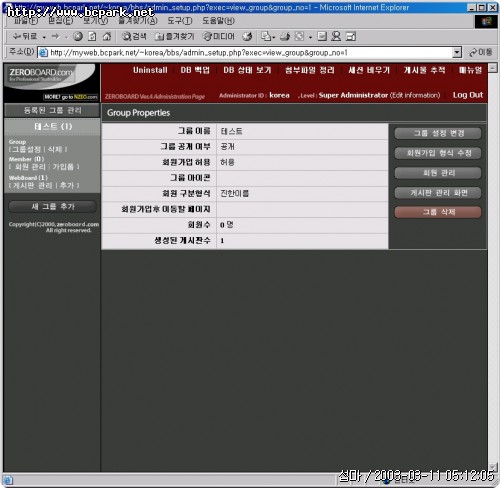Screen dimensions: 500x488
Task: Open the 미디어 media pane
Action: 219,36
